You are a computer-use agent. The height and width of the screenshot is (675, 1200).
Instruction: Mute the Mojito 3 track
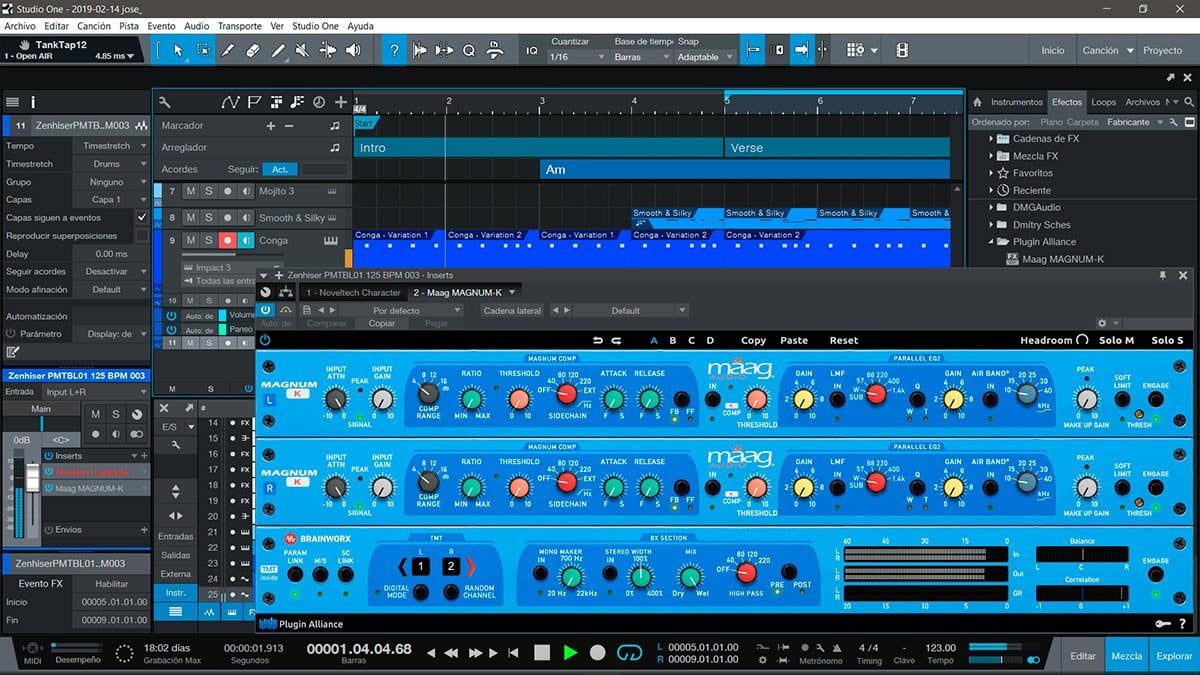pos(192,191)
